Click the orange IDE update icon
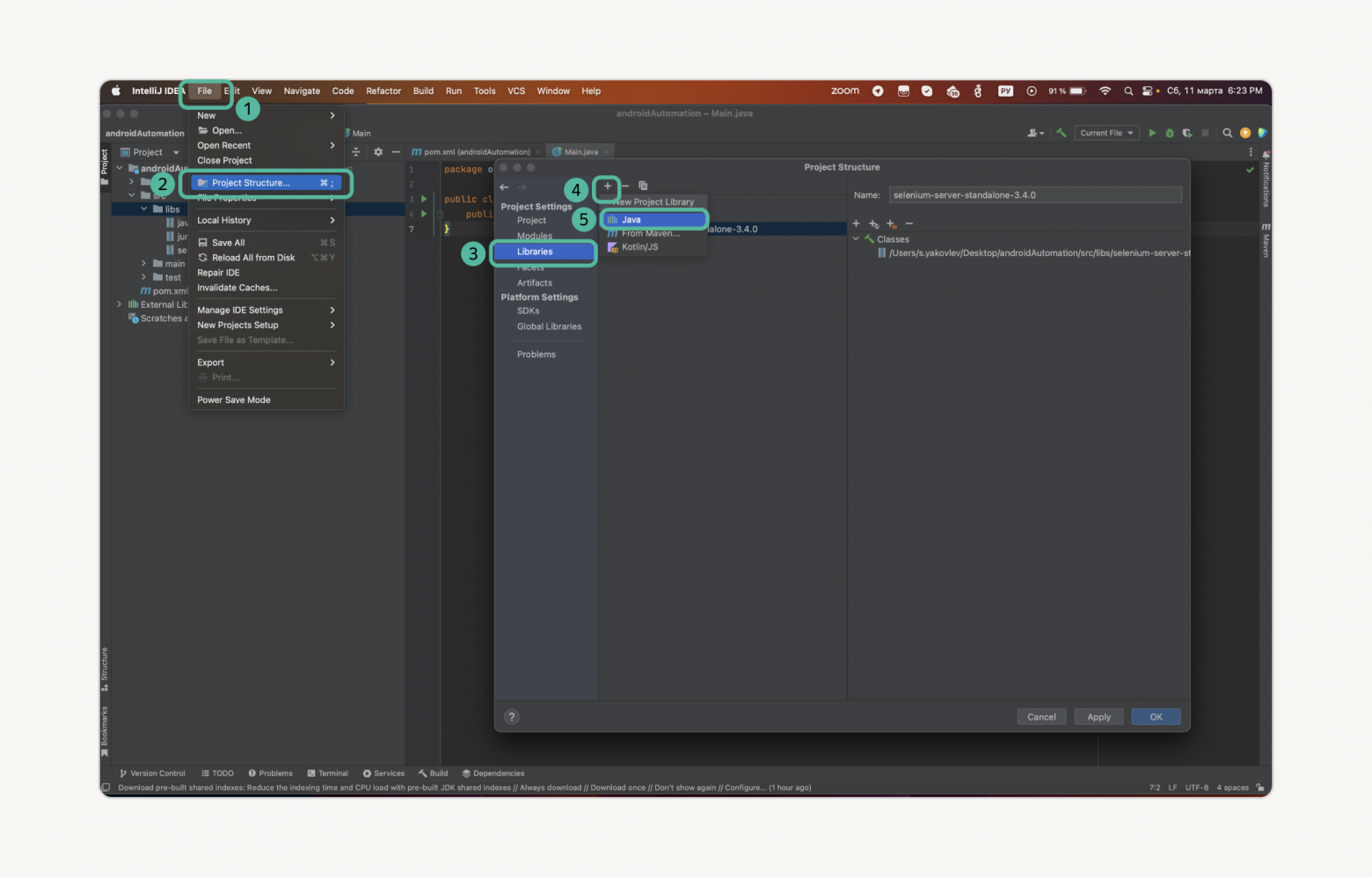This screenshot has width=1372, height=878. 1245,133
